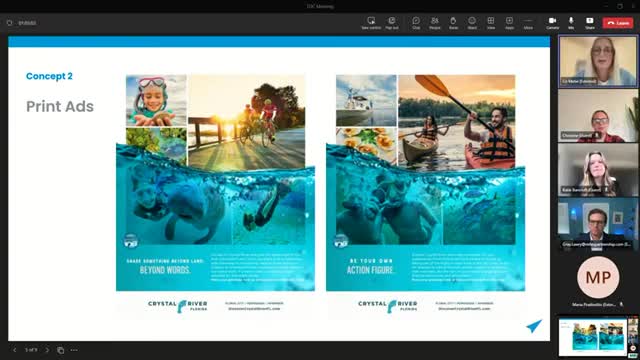Click the meeting elapsed timer
The width and height of the screenshot is (640, 360).
pyautogui.click(x=27, y=23)
